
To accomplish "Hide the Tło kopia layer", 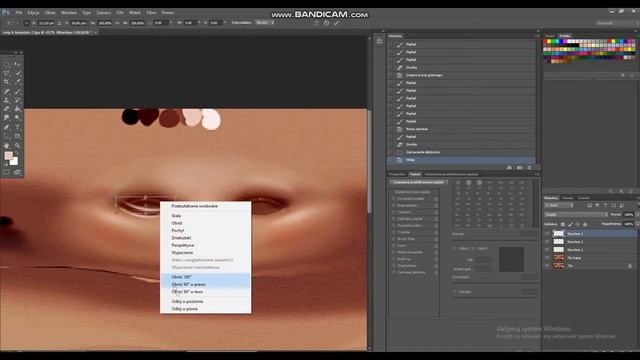I will click(x=547, y=258).
